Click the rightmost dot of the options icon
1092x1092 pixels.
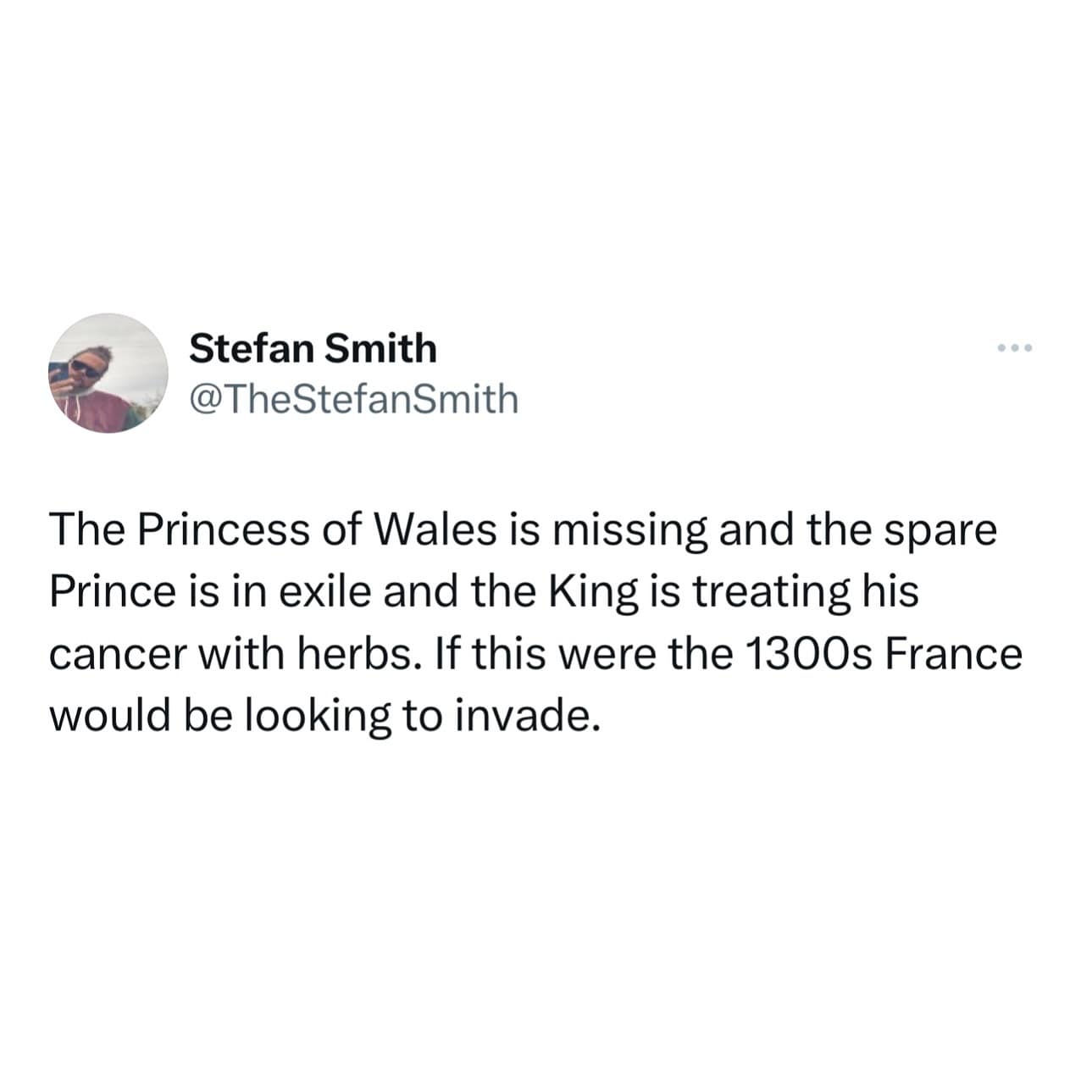pos(1028,346)
